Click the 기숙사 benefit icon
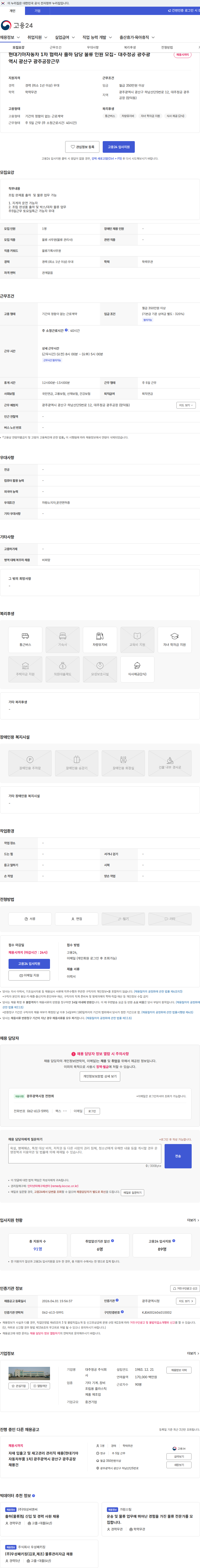 pos(62,640)
